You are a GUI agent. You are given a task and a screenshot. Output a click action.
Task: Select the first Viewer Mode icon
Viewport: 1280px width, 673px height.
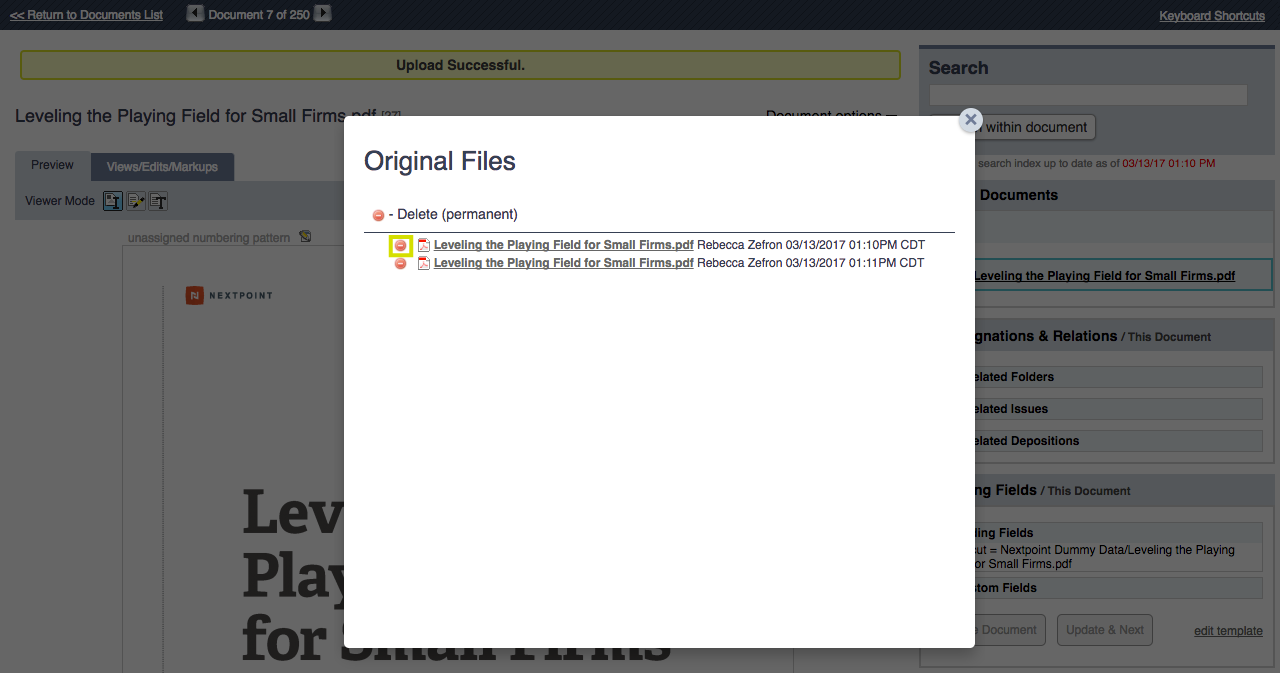point(113,201)
